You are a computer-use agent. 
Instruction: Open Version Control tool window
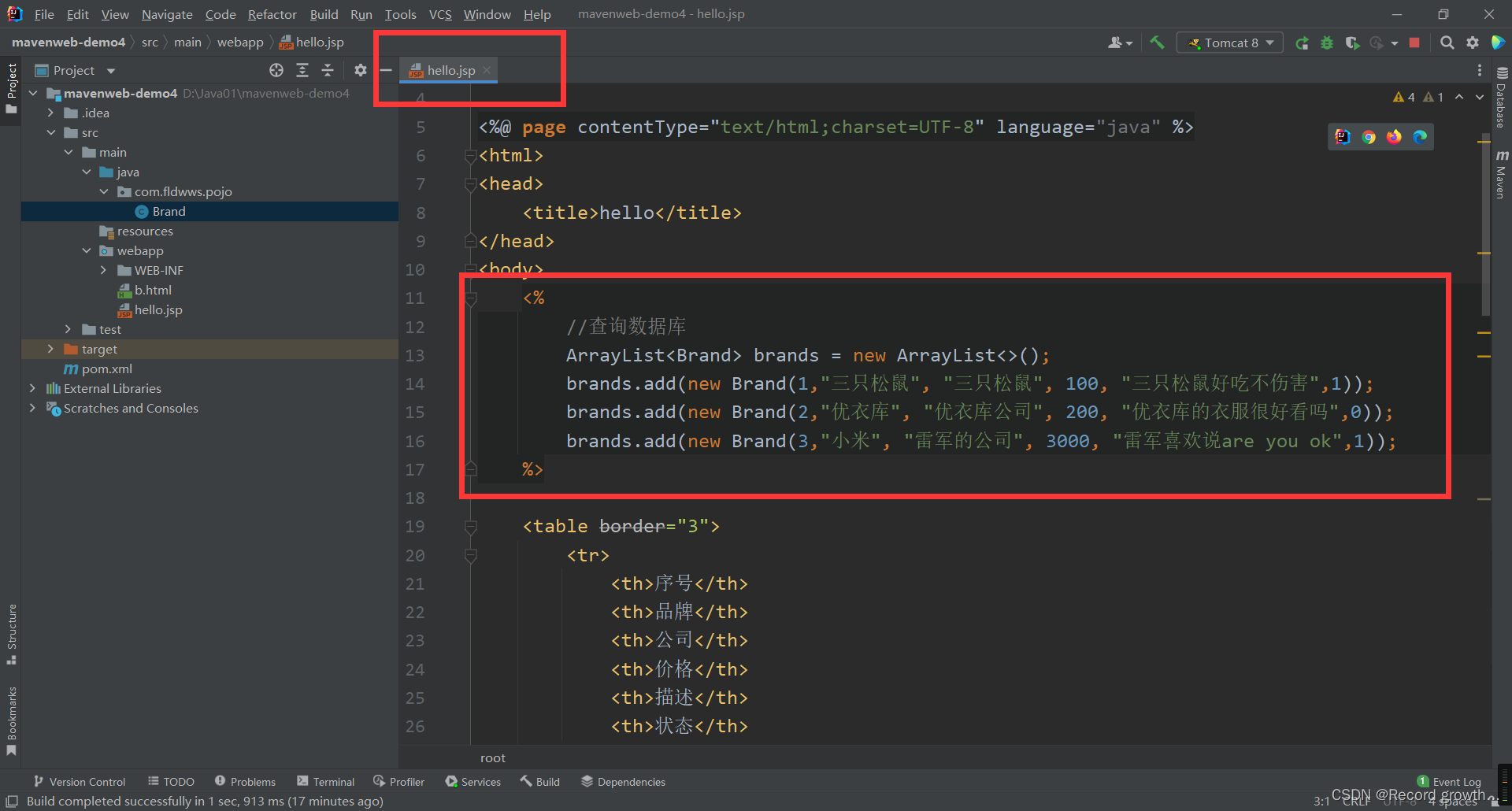pyautogui.click(x=80, y=781)
